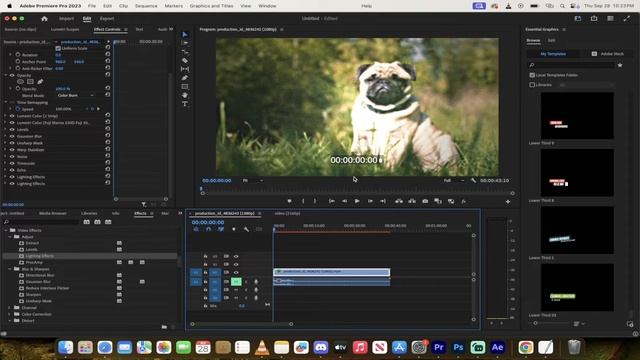Click the Extract button
The width and height of the screenshot is (640, 360).
[412, 201]
